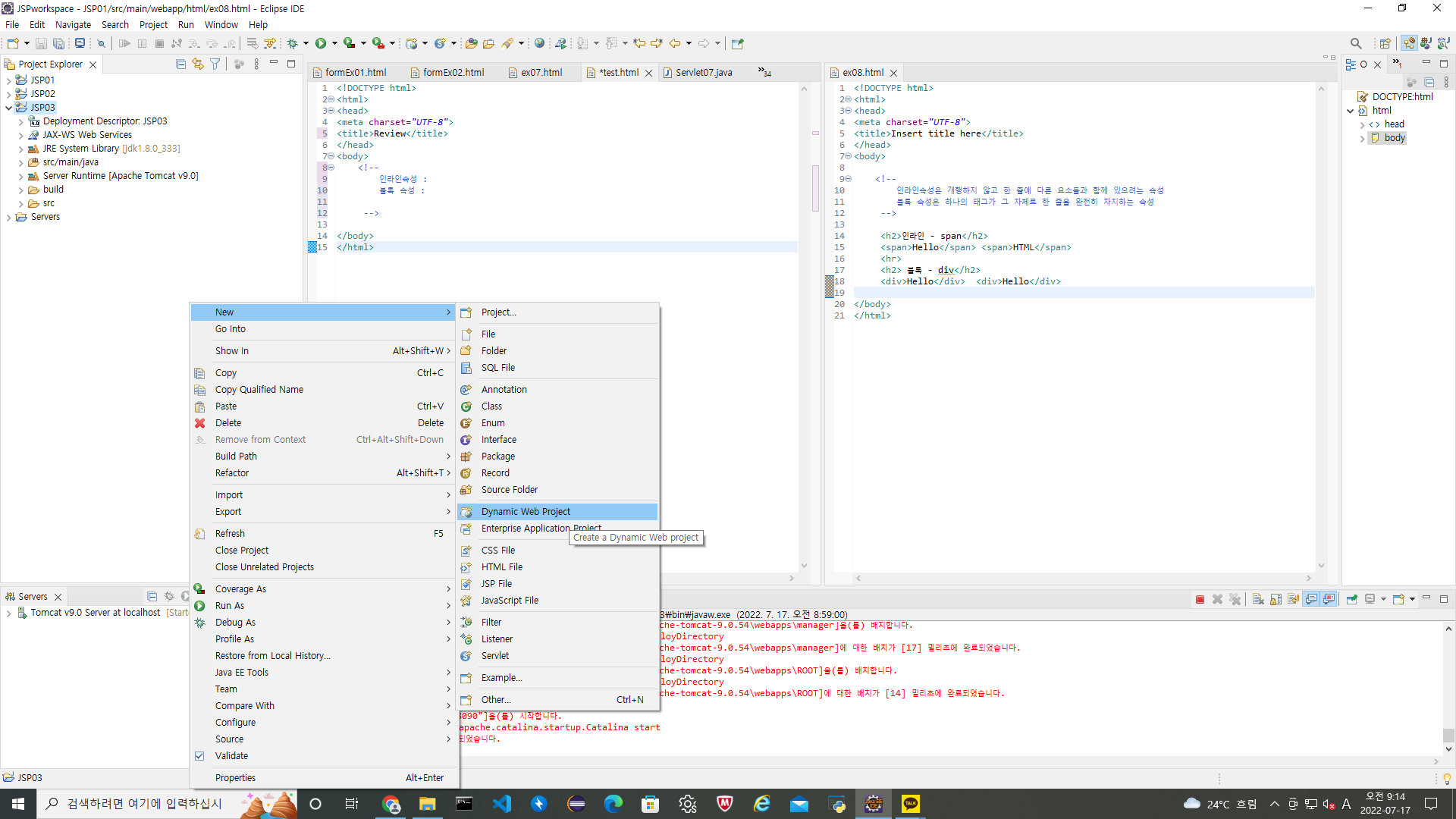Click the green Run toolbar button

point(321,43)
